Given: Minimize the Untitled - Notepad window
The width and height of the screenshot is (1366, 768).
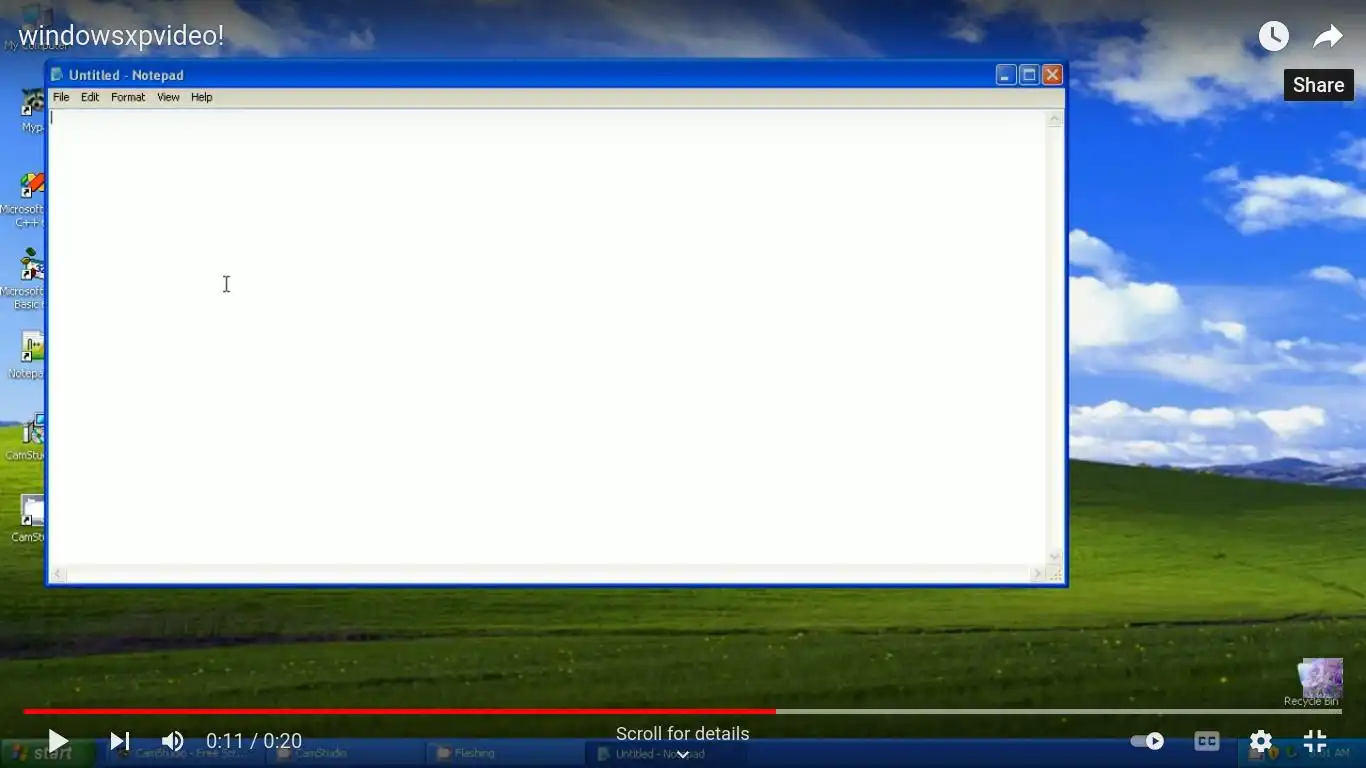Looking at the screenshot, I should (x=1006, y=75).
